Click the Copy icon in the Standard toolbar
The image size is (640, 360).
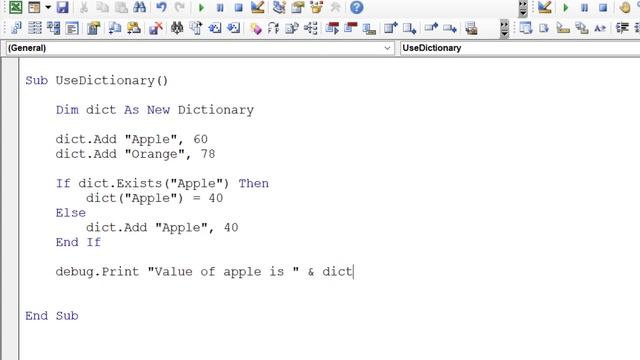102,7
